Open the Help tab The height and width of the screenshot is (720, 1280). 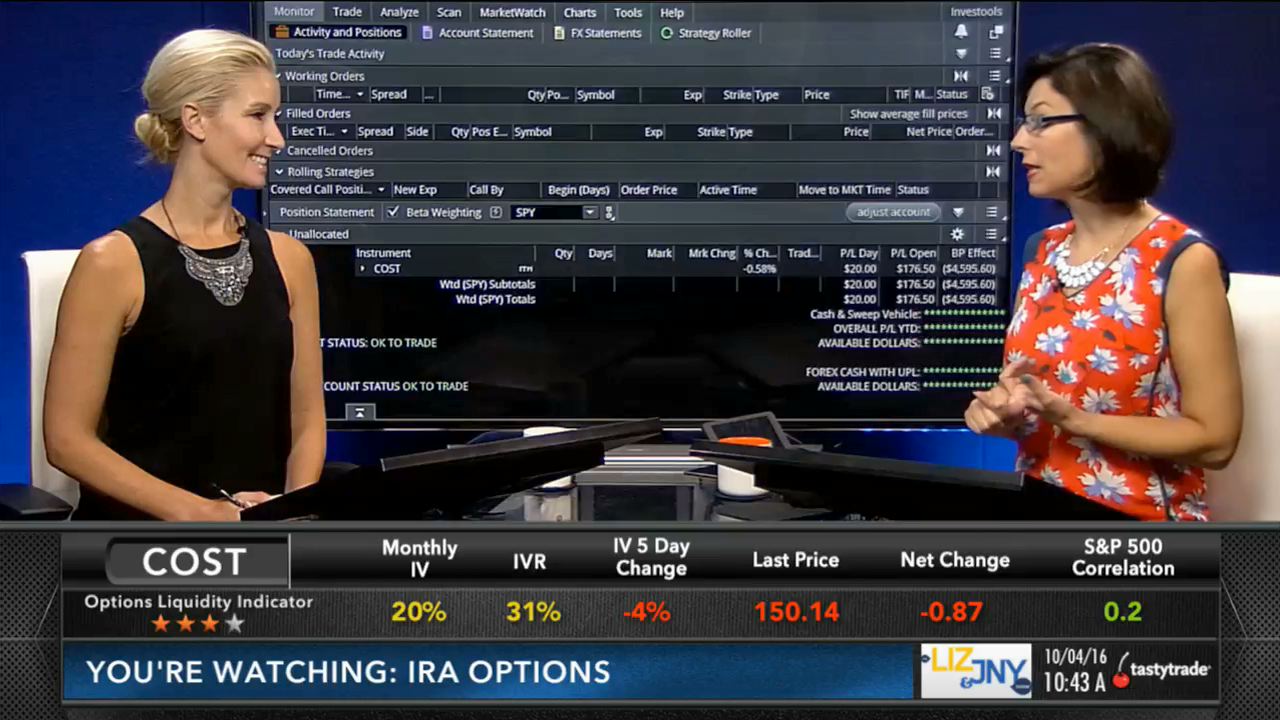672,12
